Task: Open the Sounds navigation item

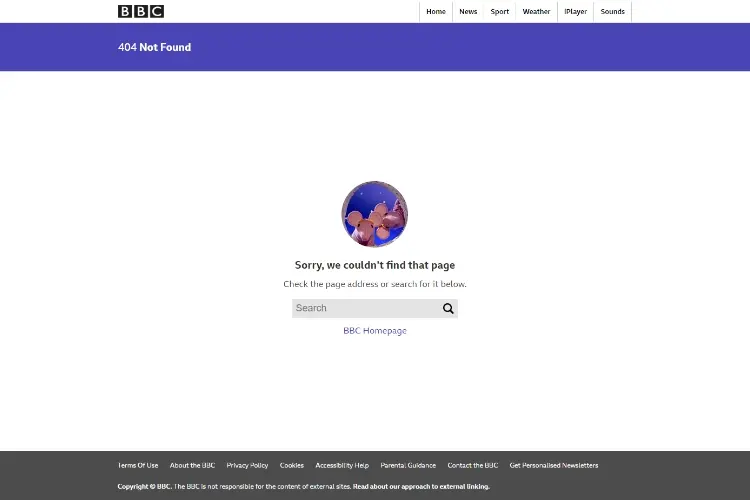Action: [612, 11]
